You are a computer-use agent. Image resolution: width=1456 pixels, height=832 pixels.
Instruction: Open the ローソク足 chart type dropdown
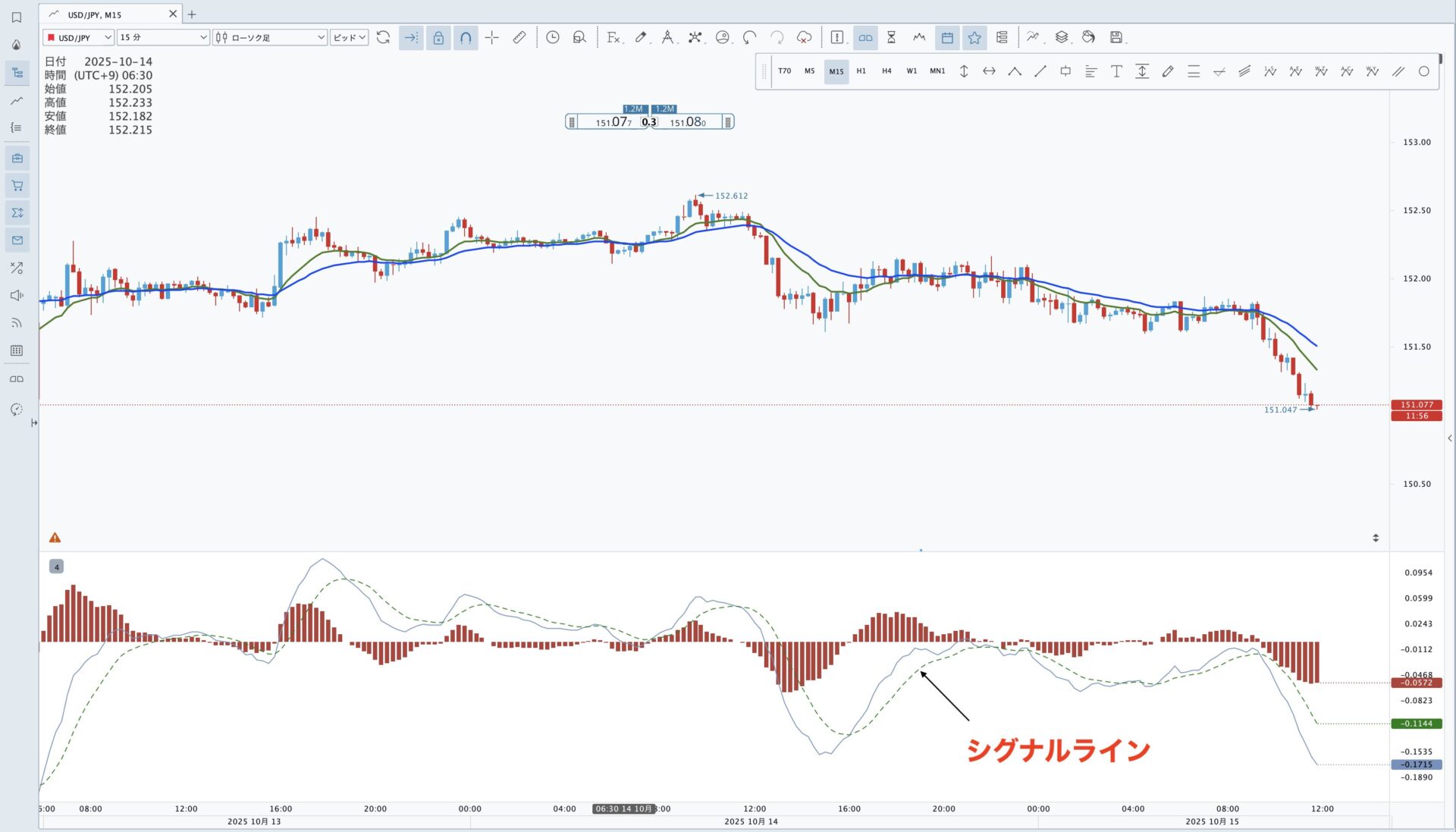269,37
